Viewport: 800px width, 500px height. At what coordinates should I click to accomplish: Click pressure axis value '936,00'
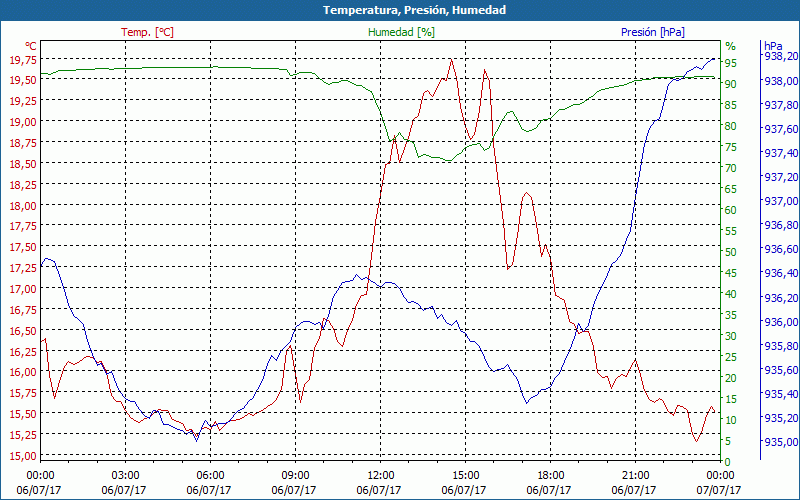(781, 321)
